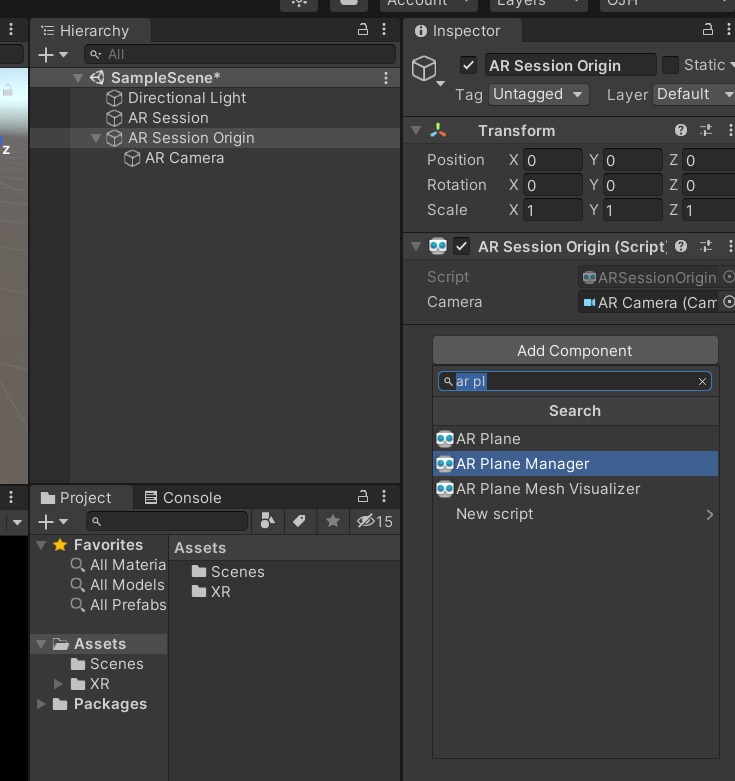
Task: Select All Models favorite search
Action: [x=118, y=585]
